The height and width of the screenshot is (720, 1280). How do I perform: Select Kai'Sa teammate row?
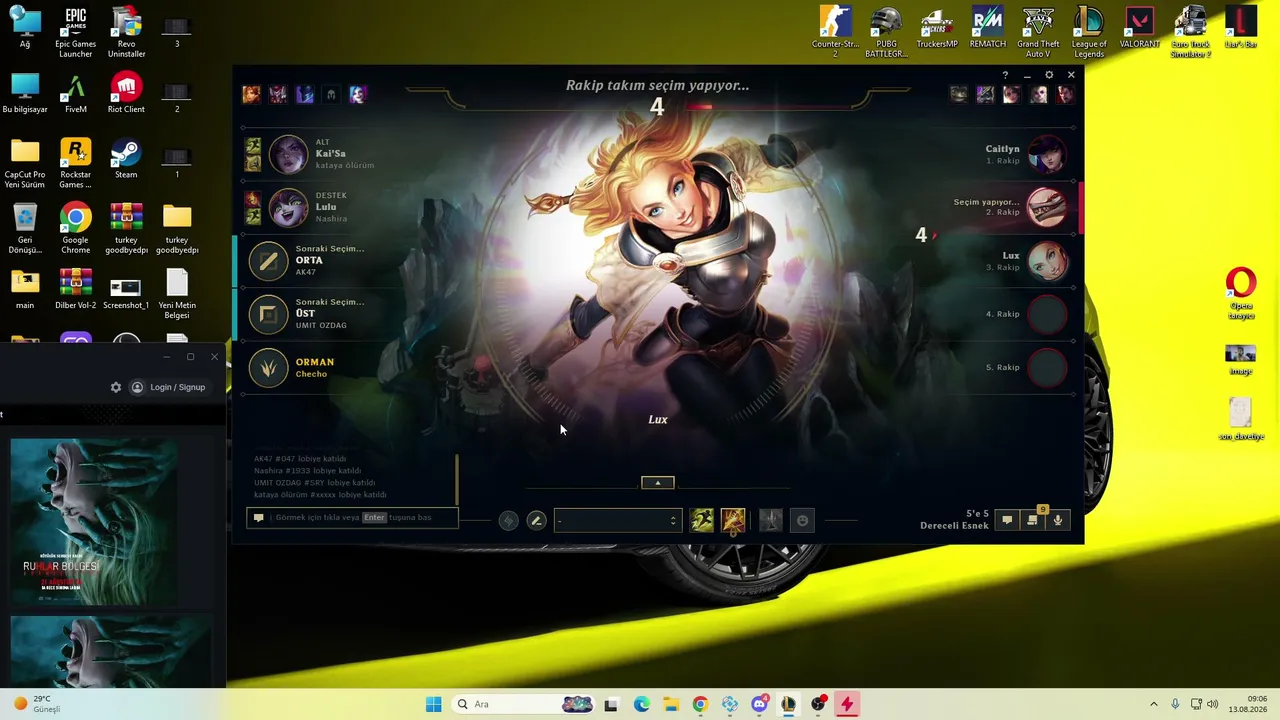[340, 154]
